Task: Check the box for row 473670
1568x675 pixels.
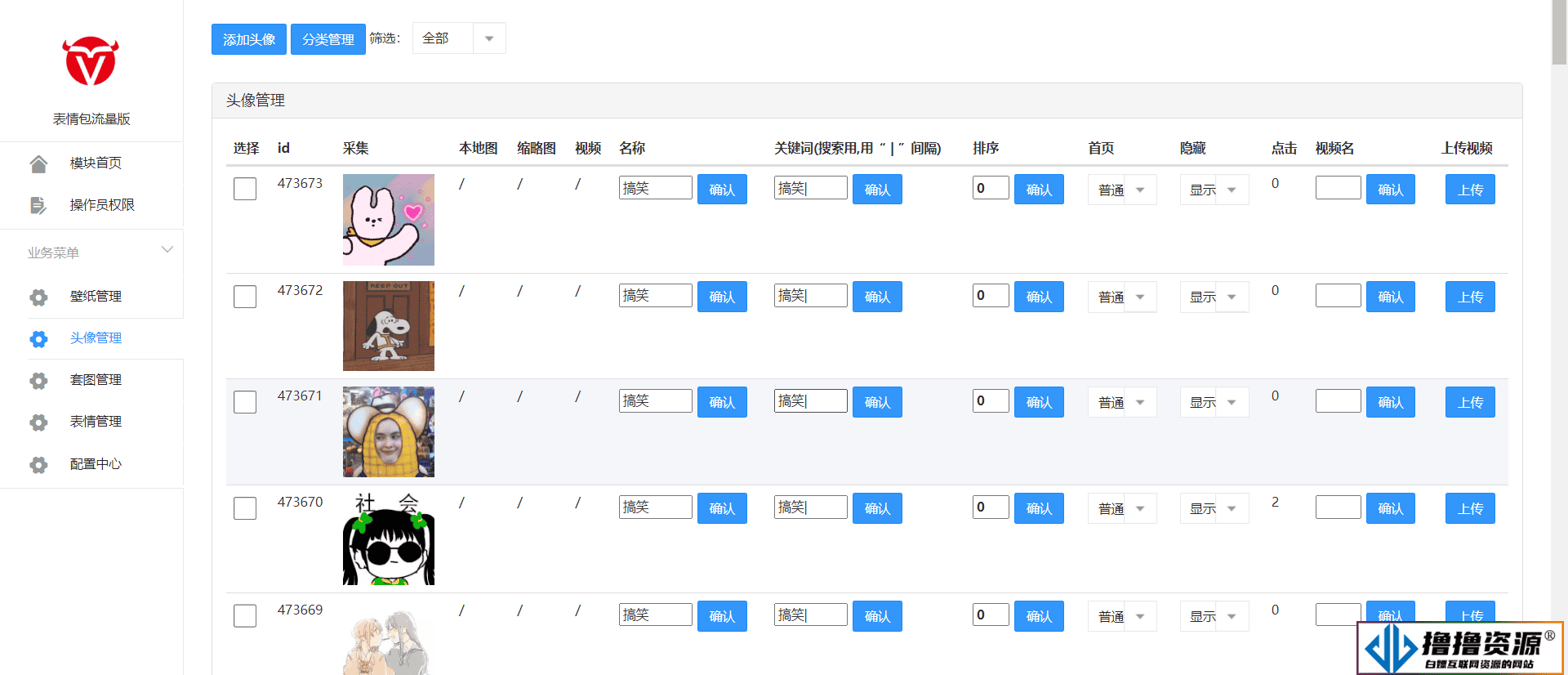Action: [x=245, y=507]
